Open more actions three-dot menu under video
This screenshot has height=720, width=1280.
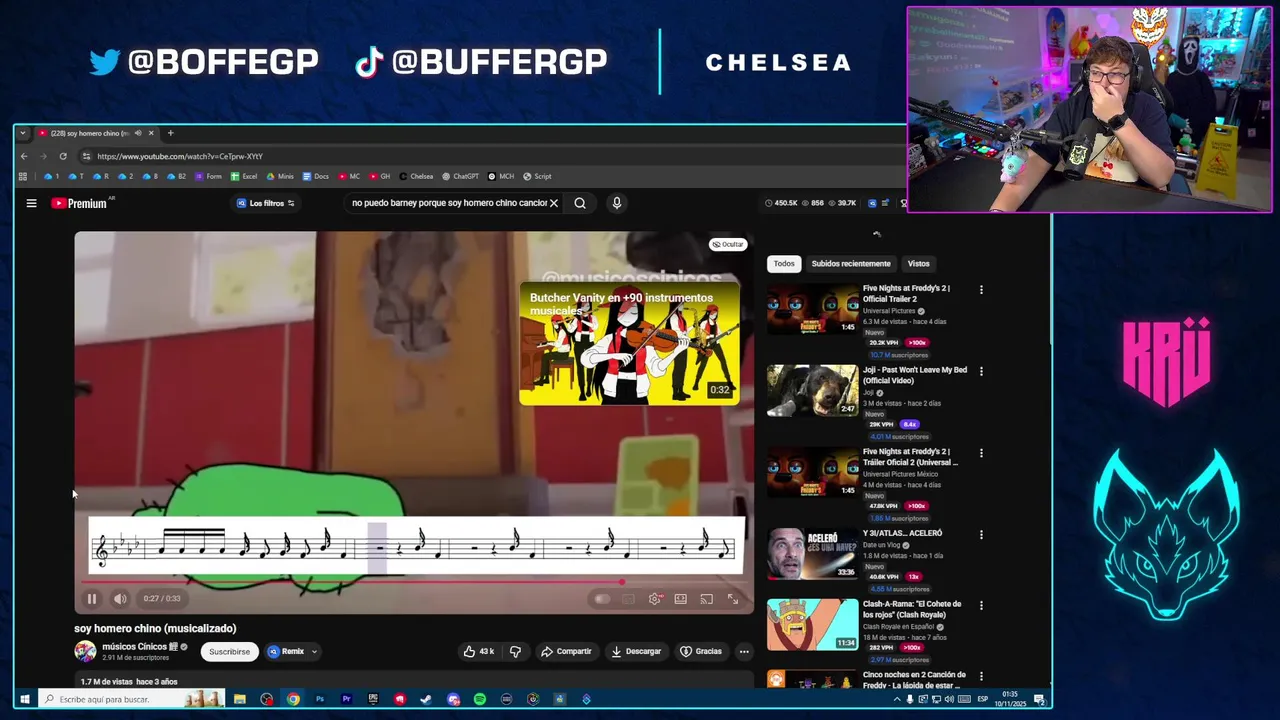tap(744, 652)
